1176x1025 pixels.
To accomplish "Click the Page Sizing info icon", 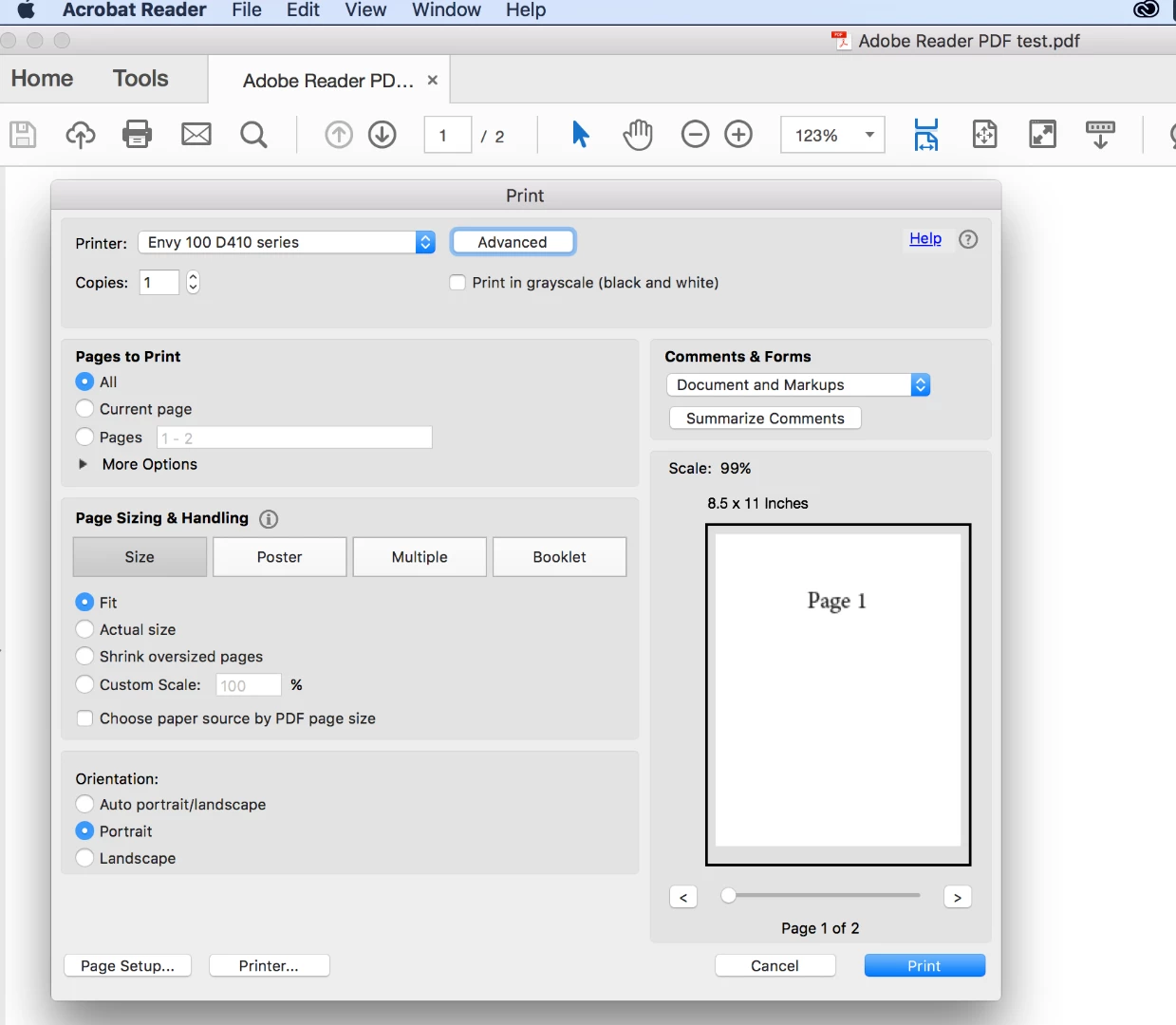I will pyautogui.click(x=269, y=518).
